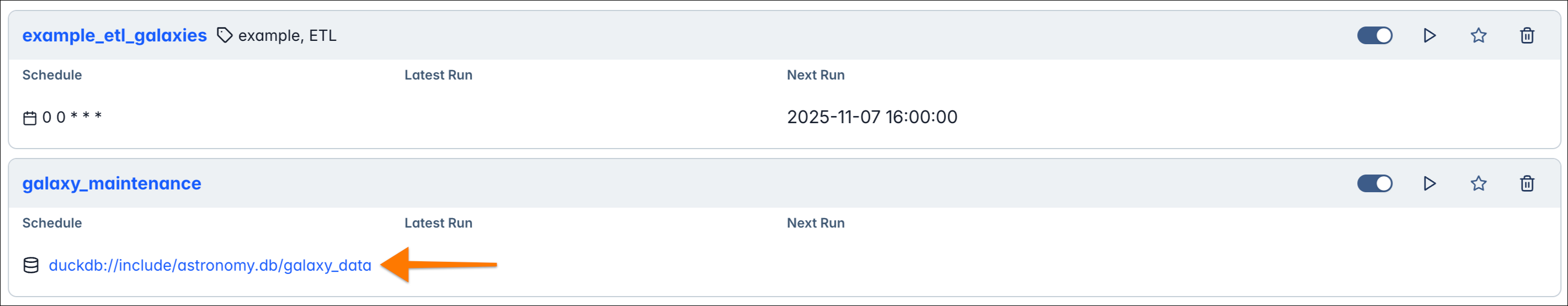Viewport: 1568px width, 306px height.
Task: Trigger the galaxy_maintenance DAG play button
Action: tap(1429, 183)
